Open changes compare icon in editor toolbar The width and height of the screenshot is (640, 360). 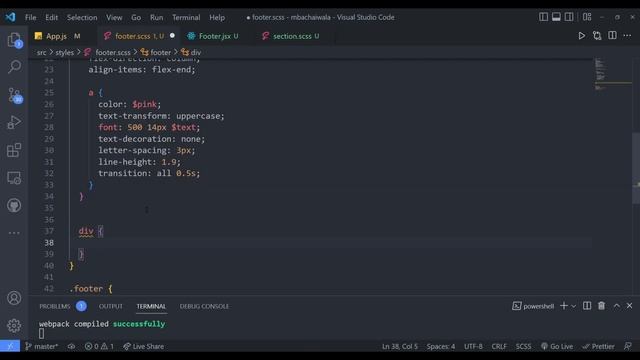[597, 36]
